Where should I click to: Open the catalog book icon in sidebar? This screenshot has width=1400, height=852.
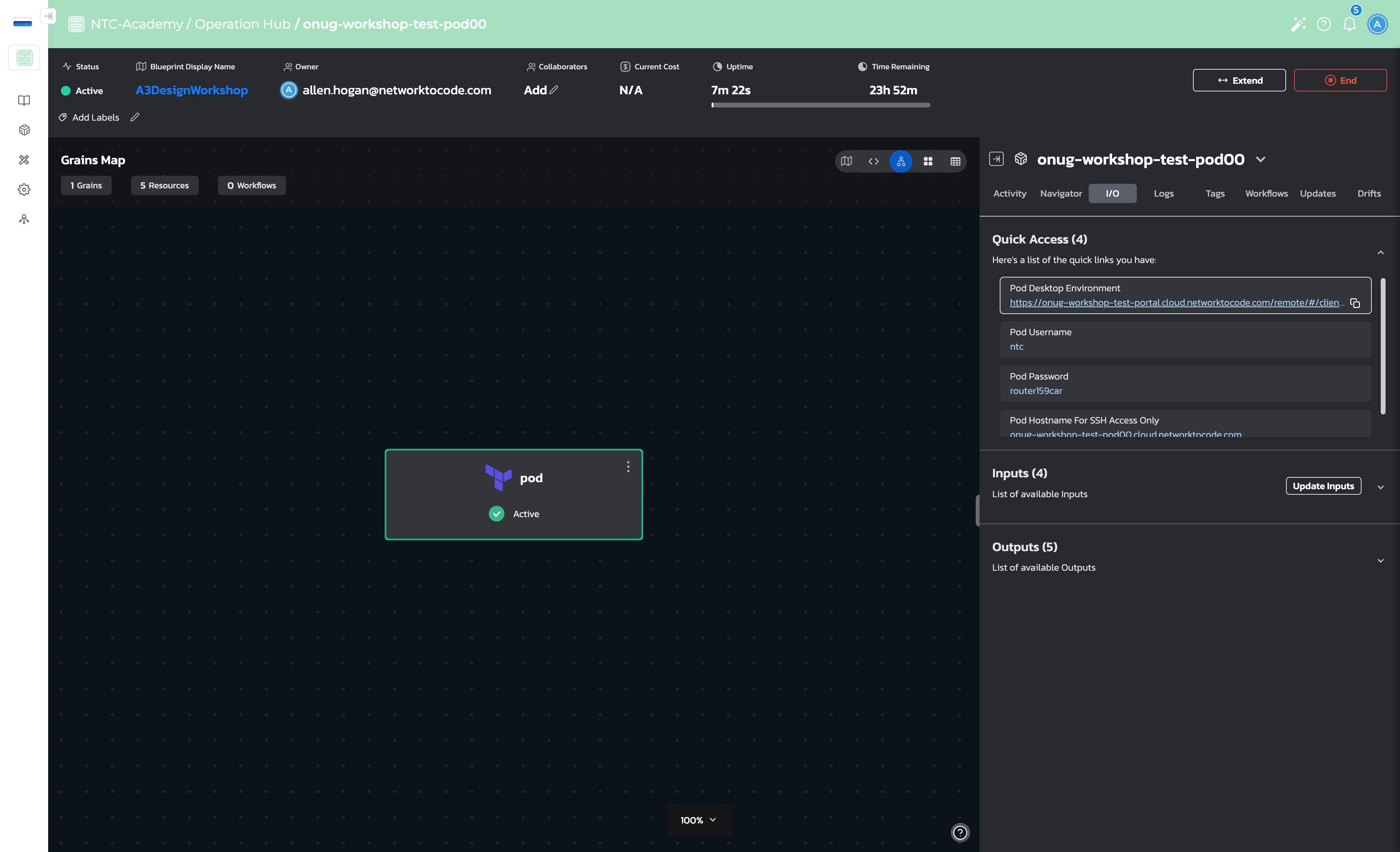[24, 100]
